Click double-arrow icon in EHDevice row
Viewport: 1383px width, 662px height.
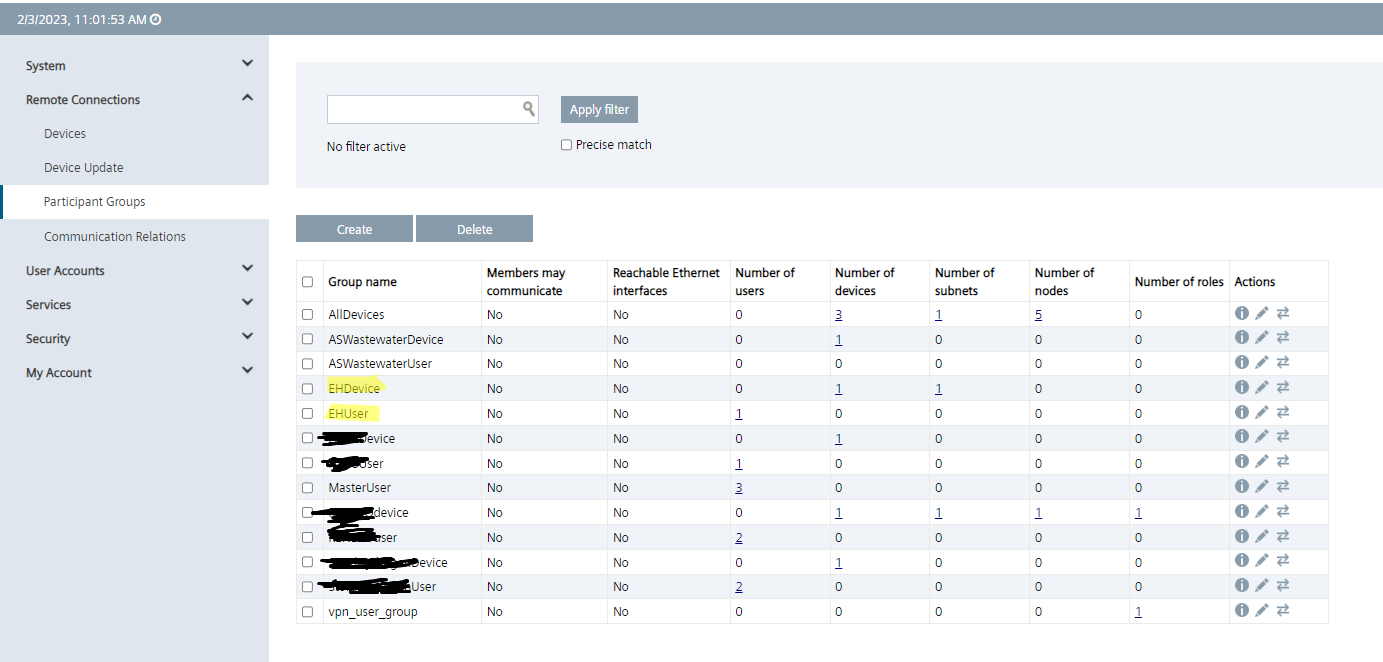[1283, 387]
